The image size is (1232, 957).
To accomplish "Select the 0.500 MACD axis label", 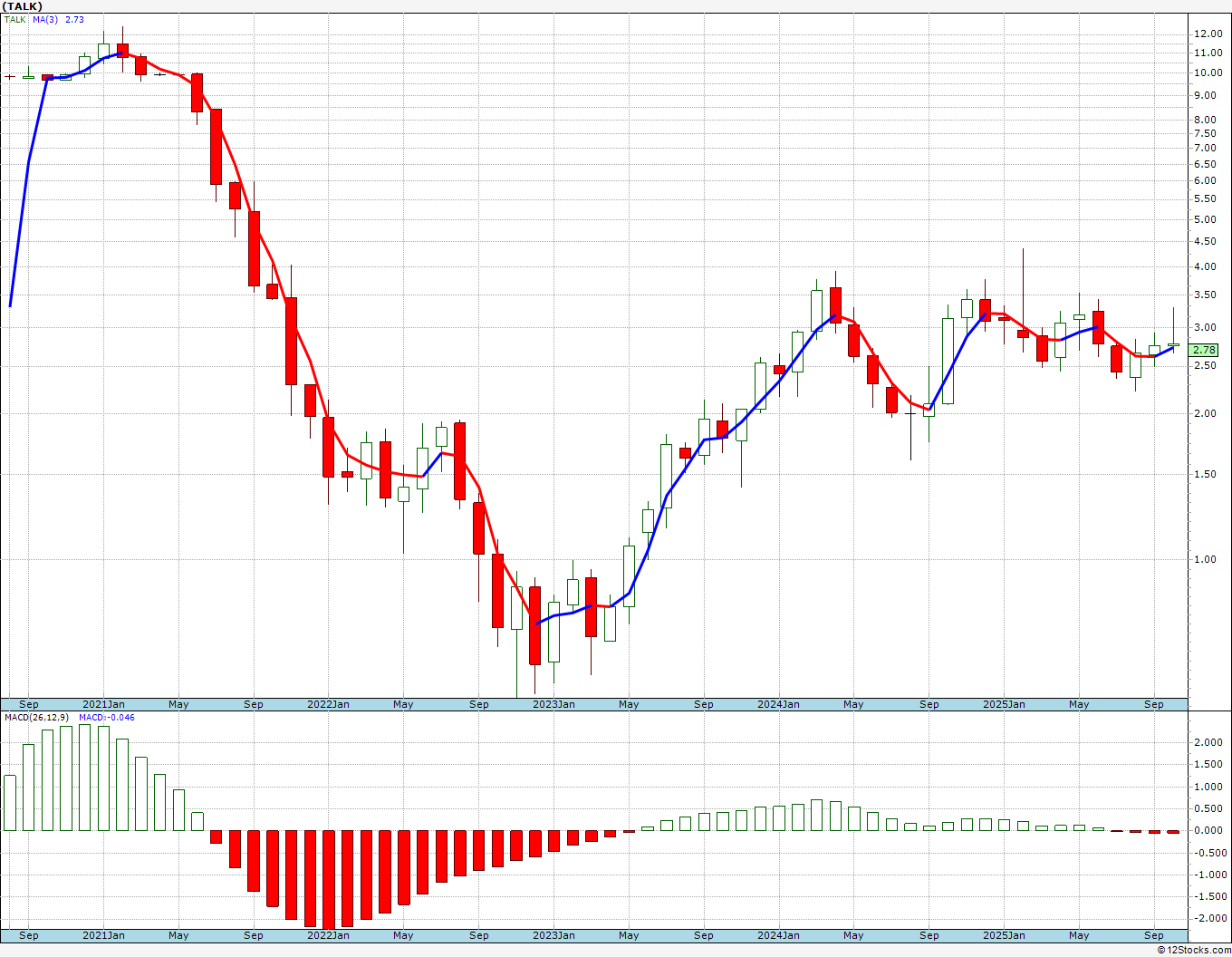I will point(1208,808).
